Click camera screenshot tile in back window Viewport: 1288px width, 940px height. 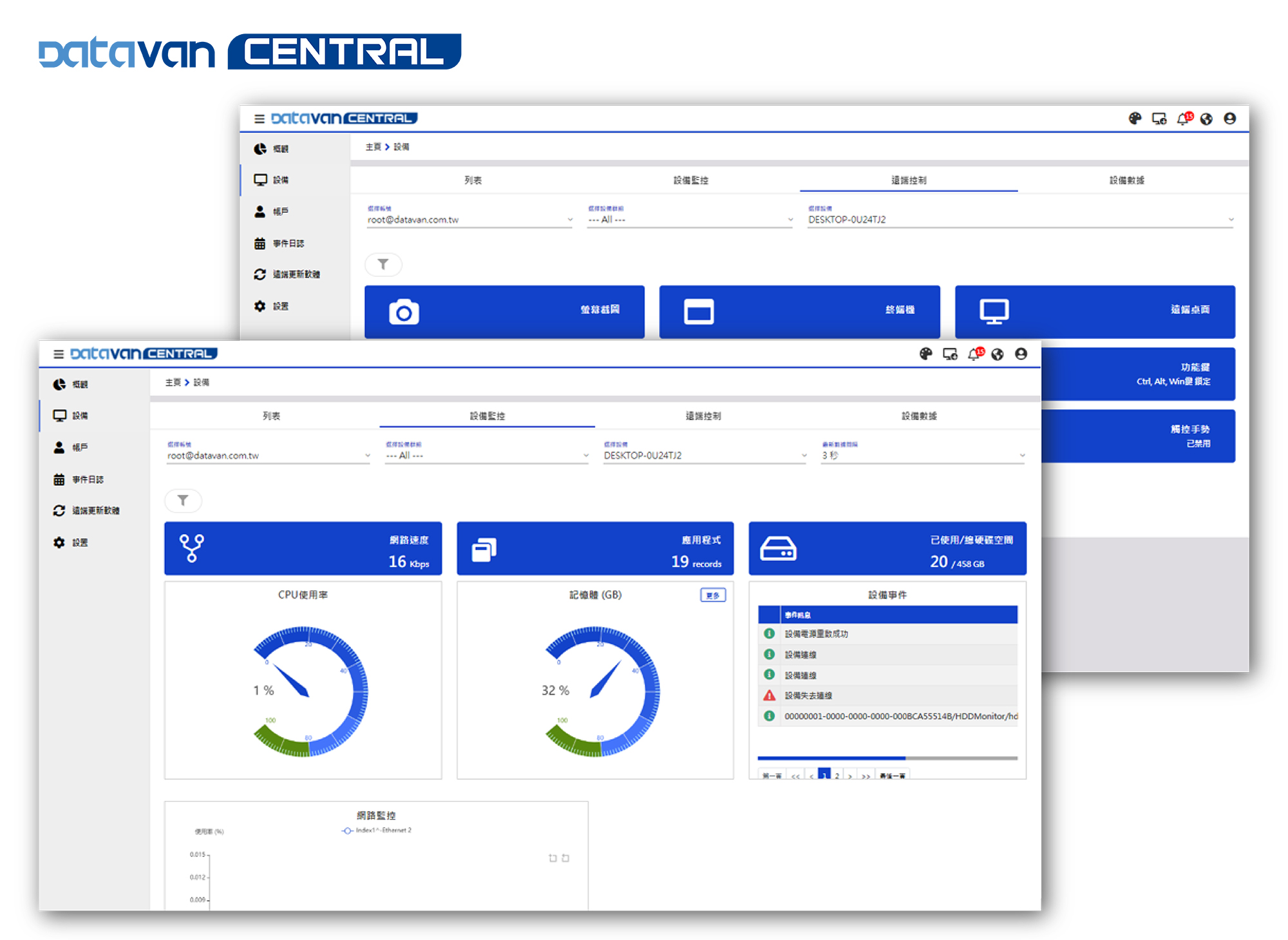pyautogui.click(x=504, y=311)
